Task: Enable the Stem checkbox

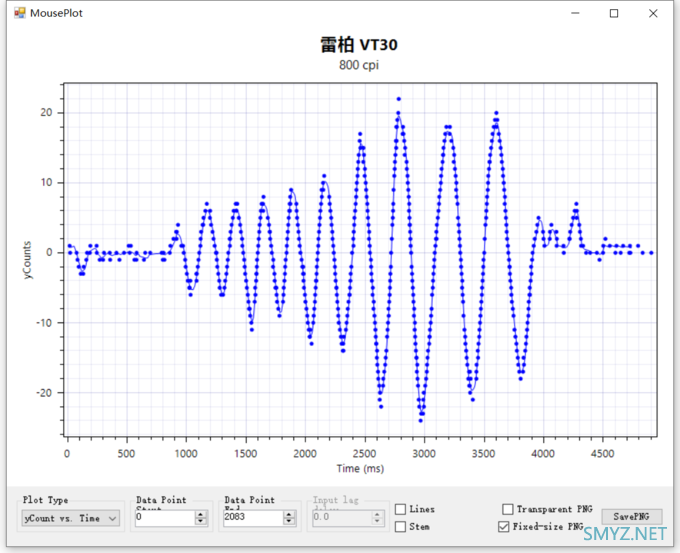Action: [x=401, y=527]
